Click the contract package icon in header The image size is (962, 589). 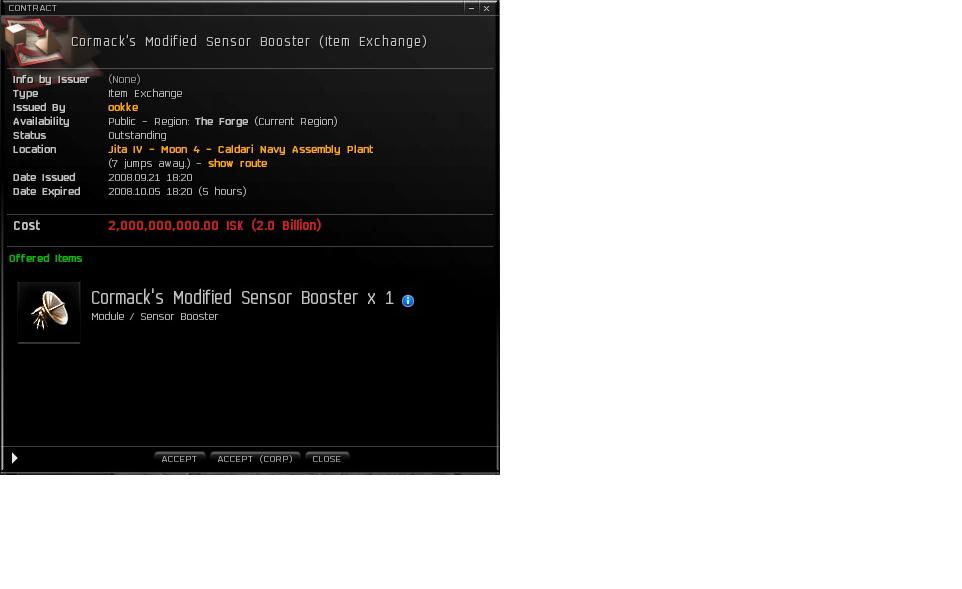(x=29, y=41)
